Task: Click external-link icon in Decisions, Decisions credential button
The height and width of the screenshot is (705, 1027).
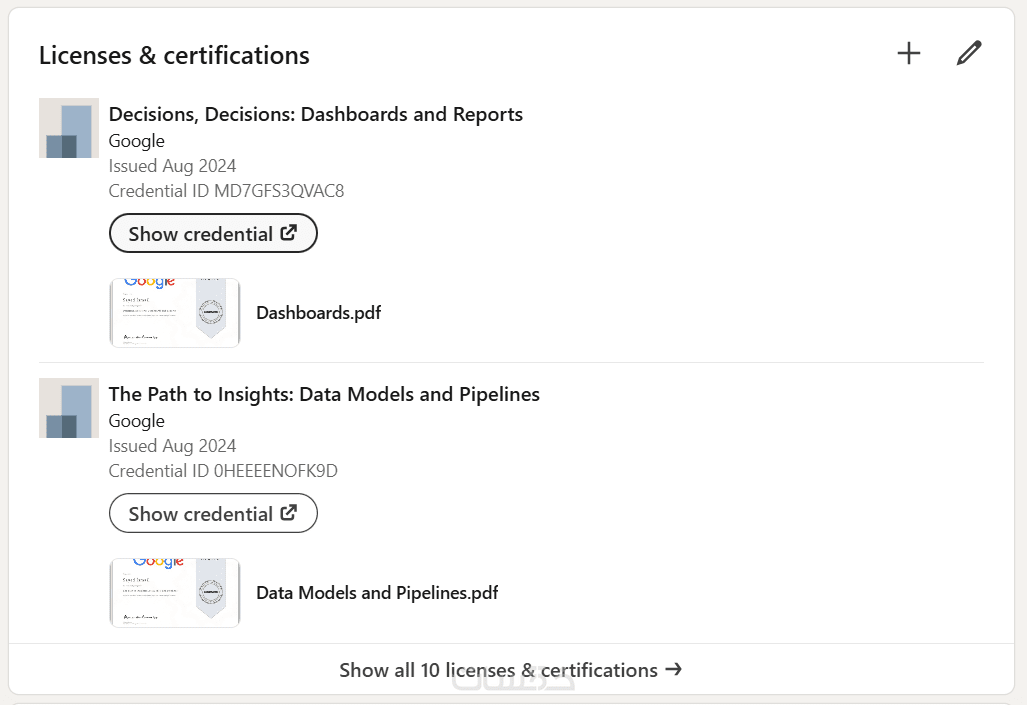Action: click(x=289, y=233)
